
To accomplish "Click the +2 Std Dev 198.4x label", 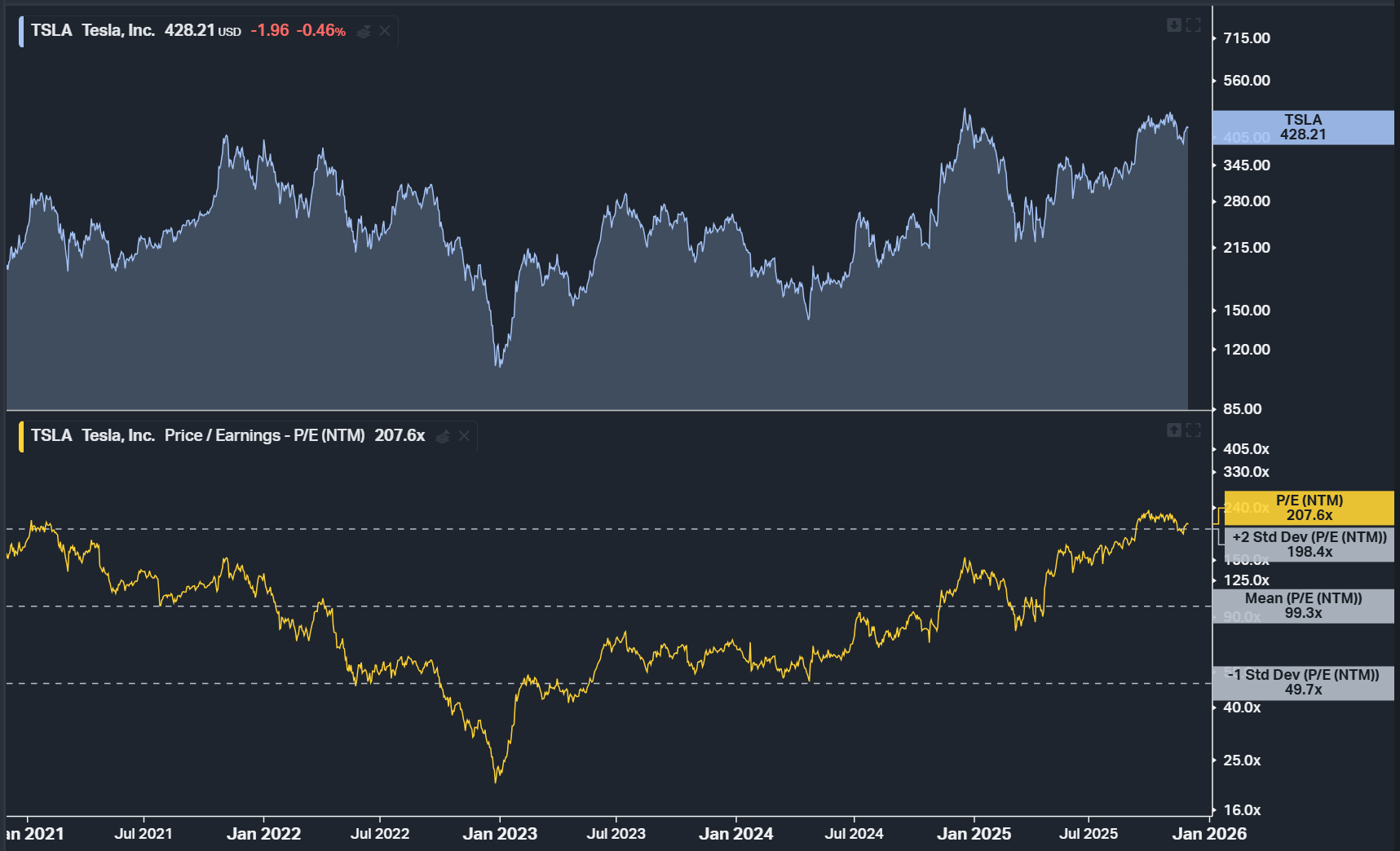I will pyautogui.click(x=1309, y=545).
